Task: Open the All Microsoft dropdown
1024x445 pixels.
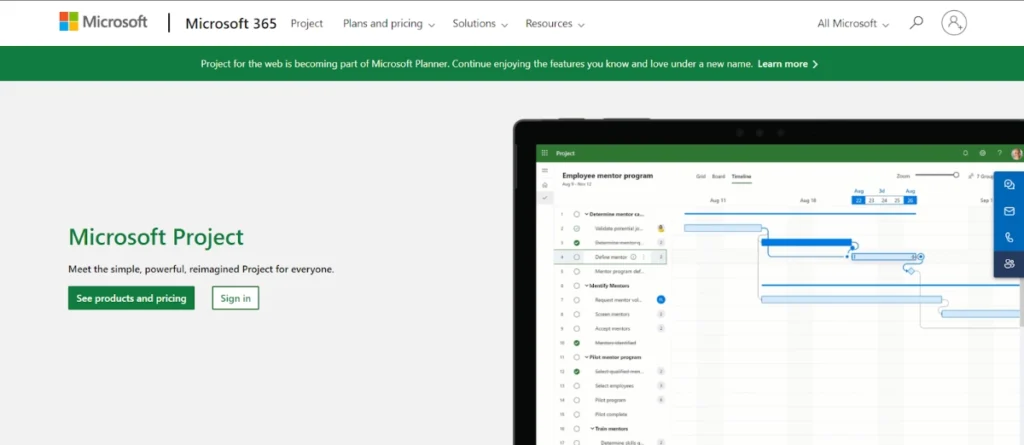Action: pos(853,24)
